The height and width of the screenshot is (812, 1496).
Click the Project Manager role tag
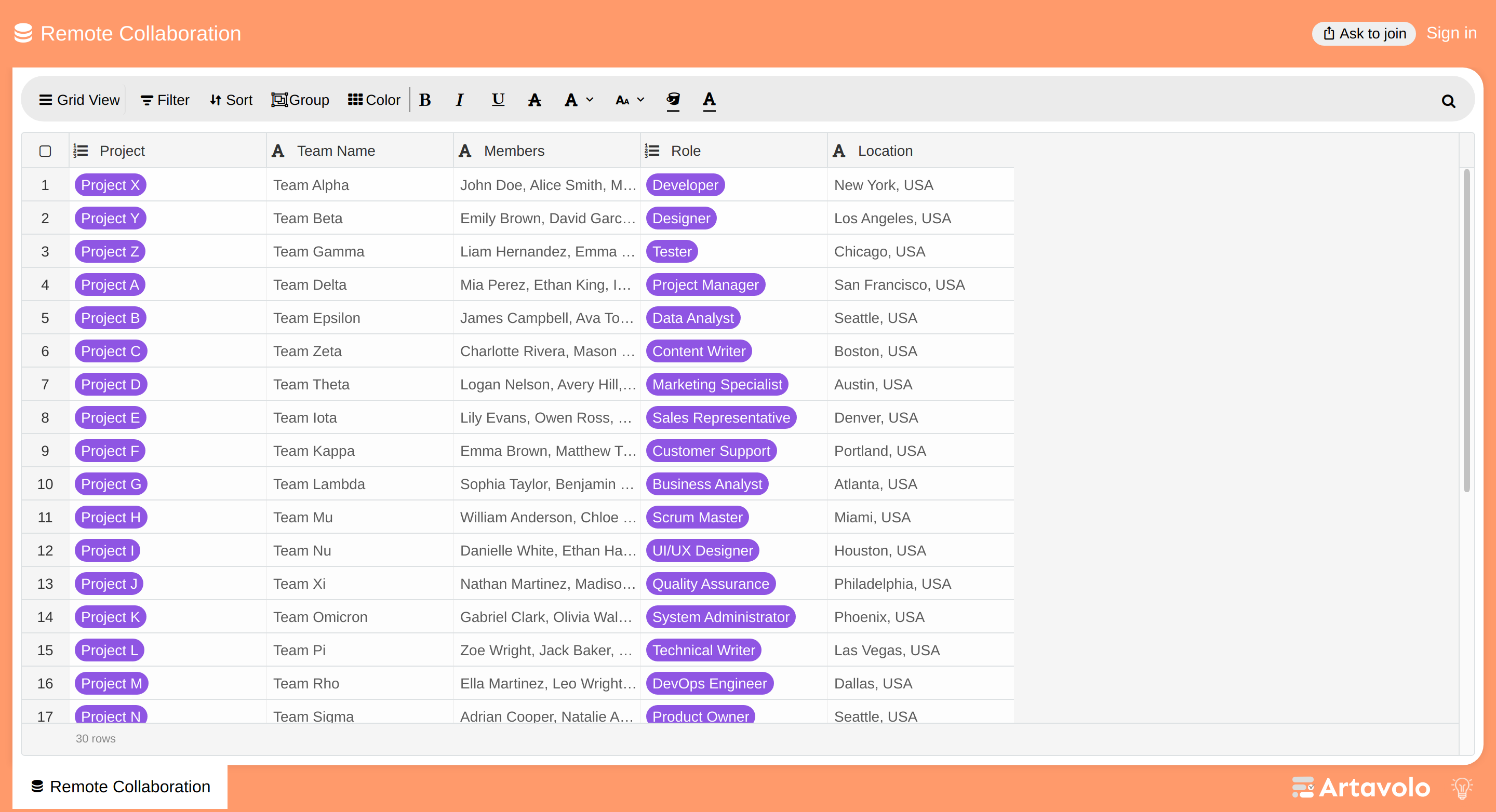(705, 285)
